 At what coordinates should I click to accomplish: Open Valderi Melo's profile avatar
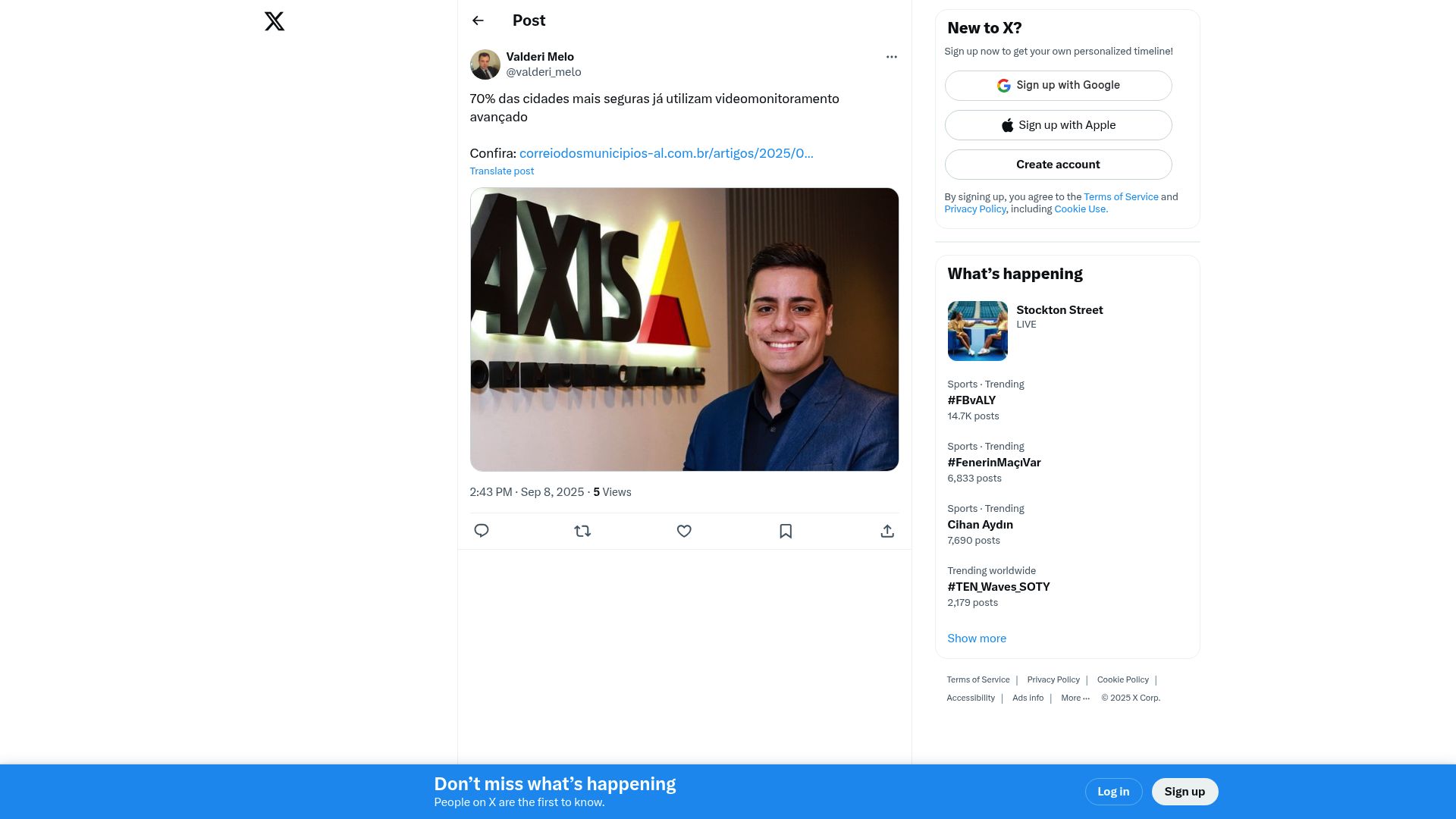tap(485, 64)
